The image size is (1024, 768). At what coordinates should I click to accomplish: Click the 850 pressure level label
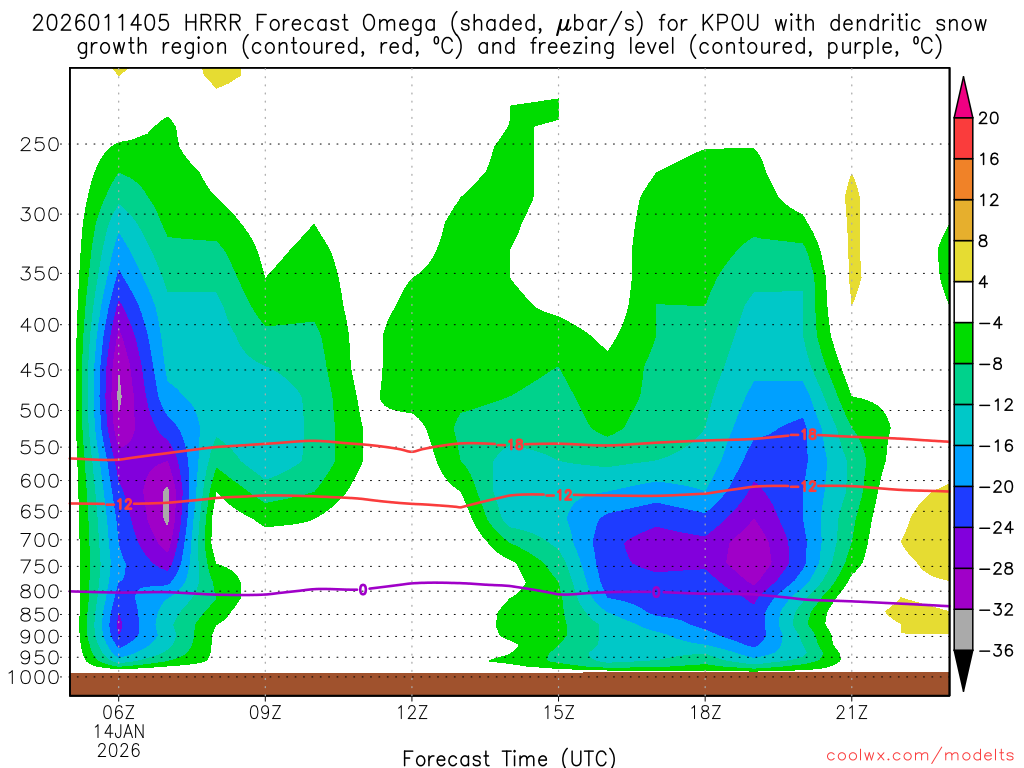click(x=40, y=615)
